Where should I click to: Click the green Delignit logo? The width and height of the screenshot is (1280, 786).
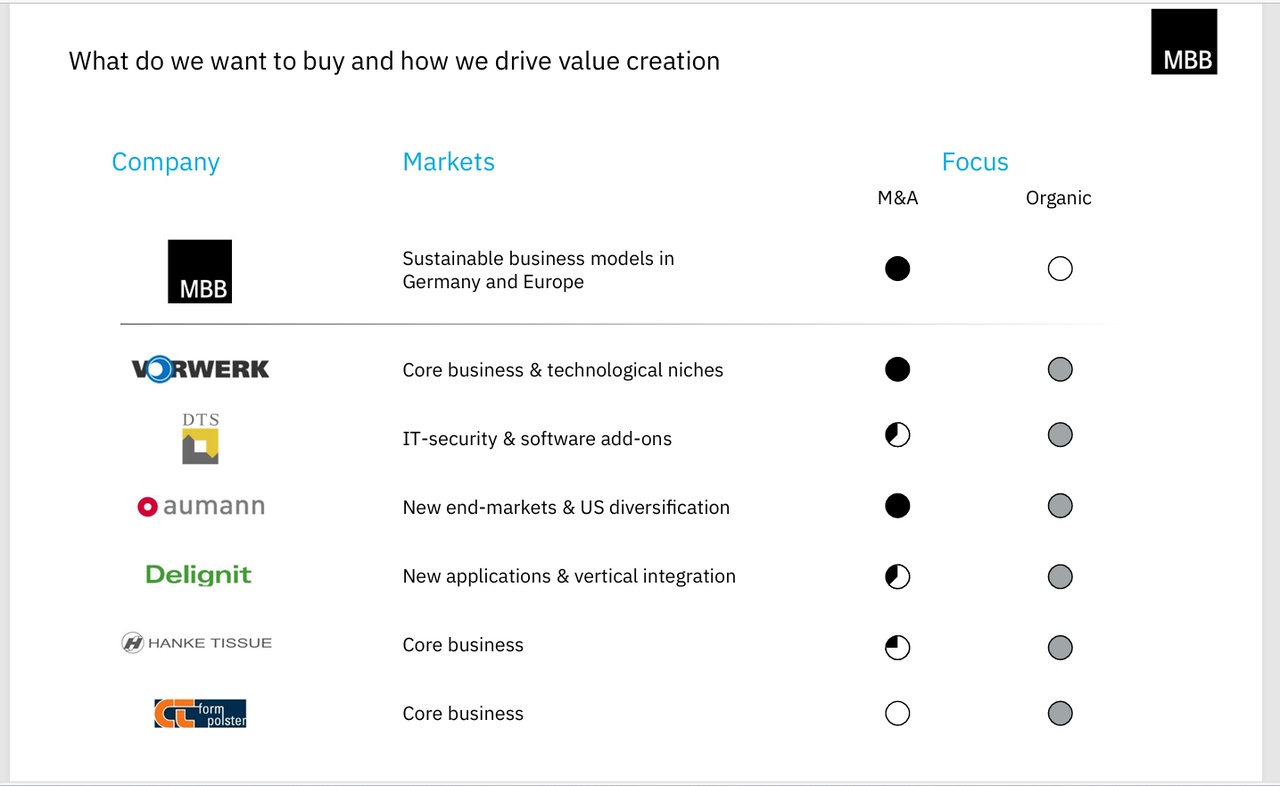click(198, 575)
